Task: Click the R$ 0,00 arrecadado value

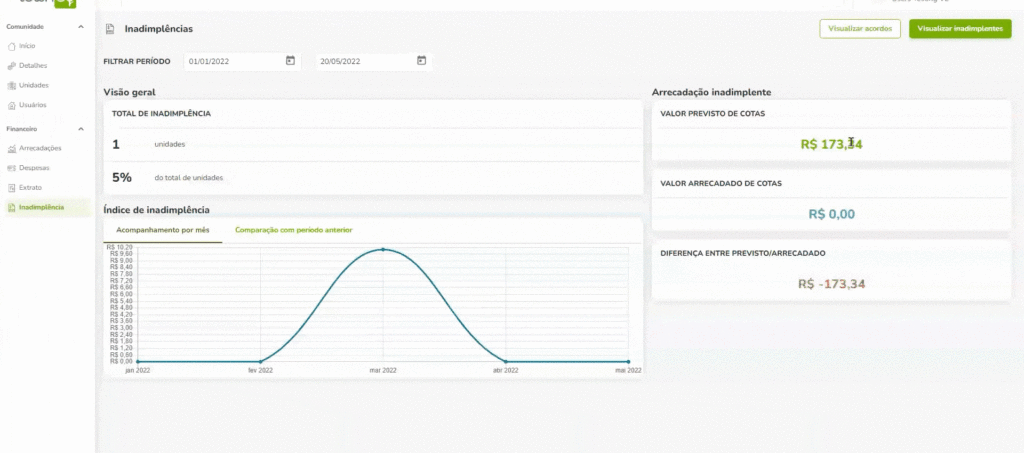Action: [x=831, y=214]
